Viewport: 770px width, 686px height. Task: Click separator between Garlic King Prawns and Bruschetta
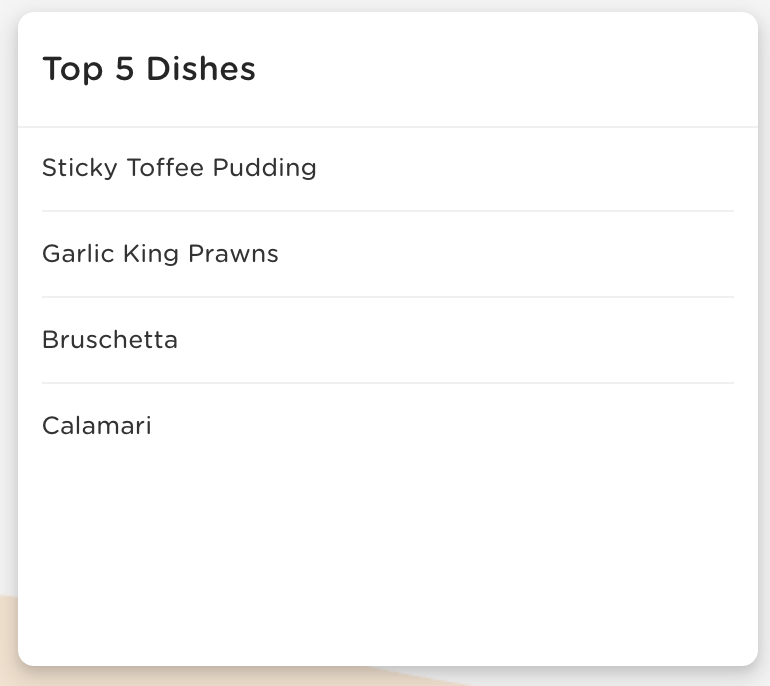point(388,297)
